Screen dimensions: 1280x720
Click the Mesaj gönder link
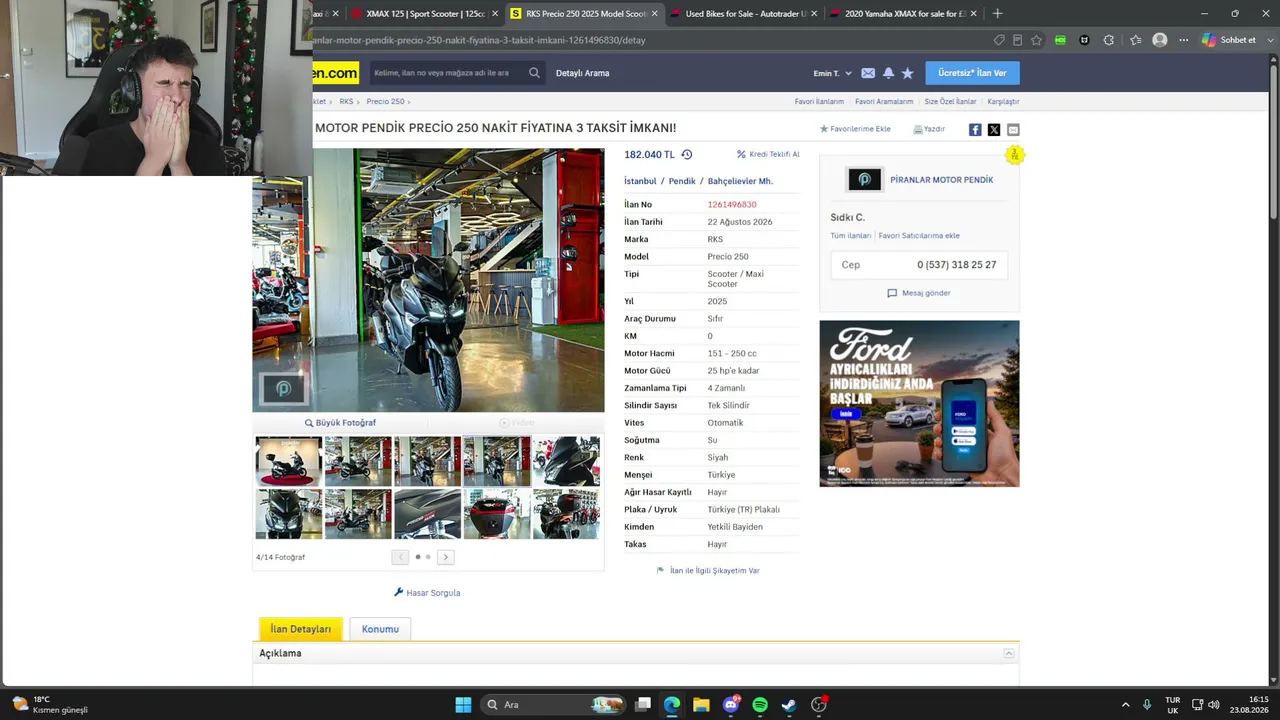click(x=919, y=293)
